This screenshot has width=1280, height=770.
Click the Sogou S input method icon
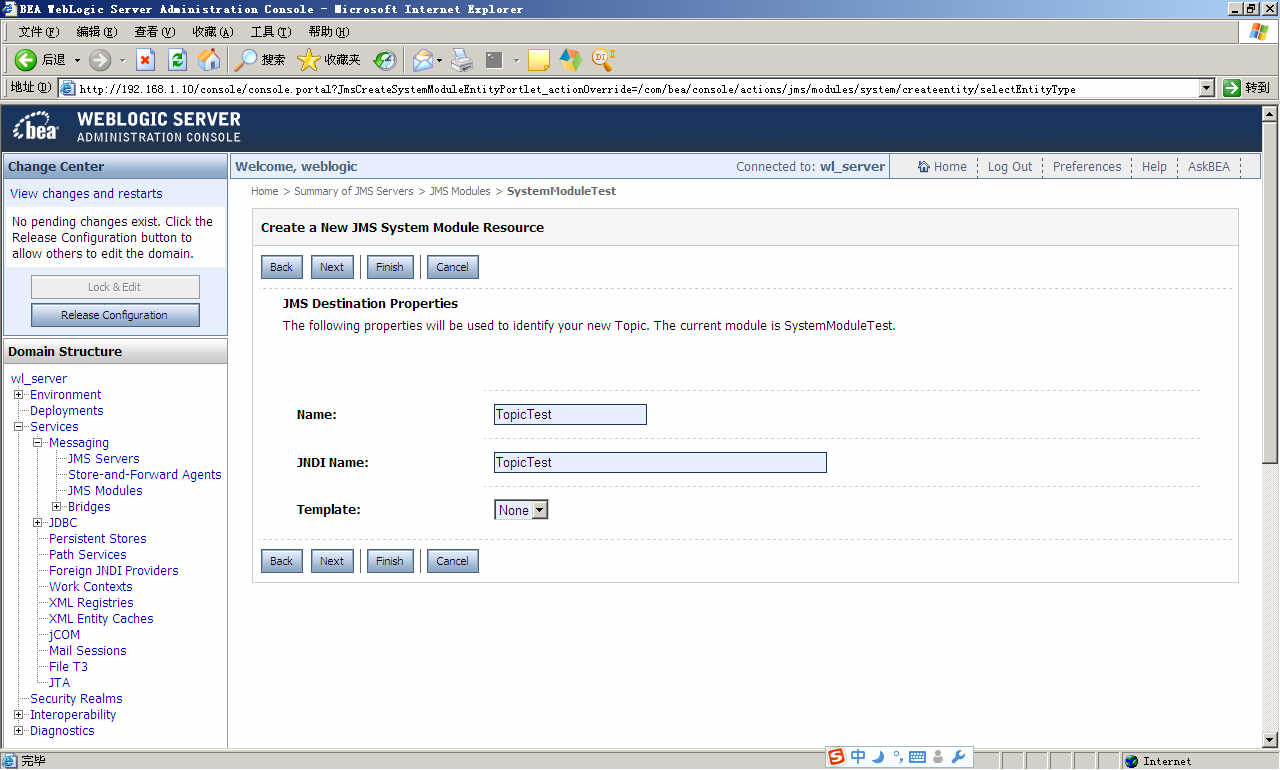(x=836, y=757)
